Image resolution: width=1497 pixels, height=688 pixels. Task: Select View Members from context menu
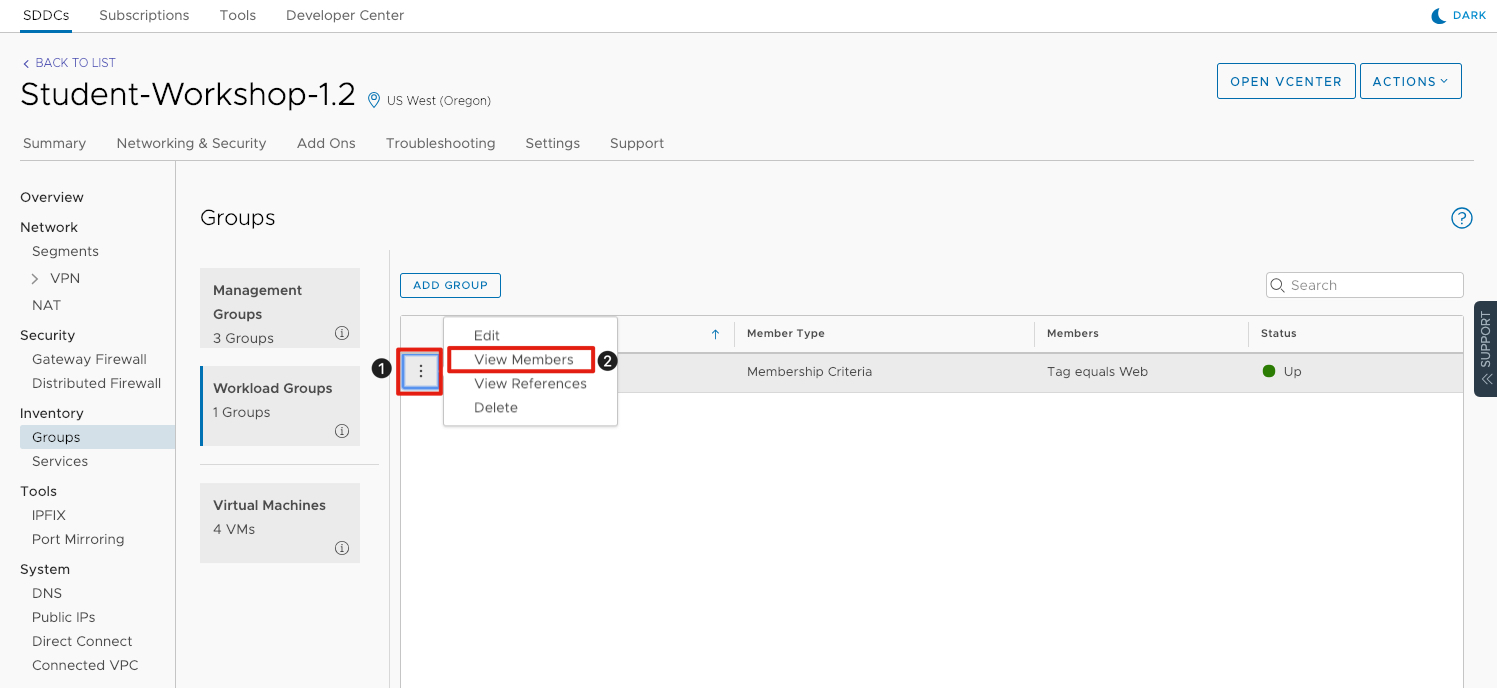pos(523,360)
